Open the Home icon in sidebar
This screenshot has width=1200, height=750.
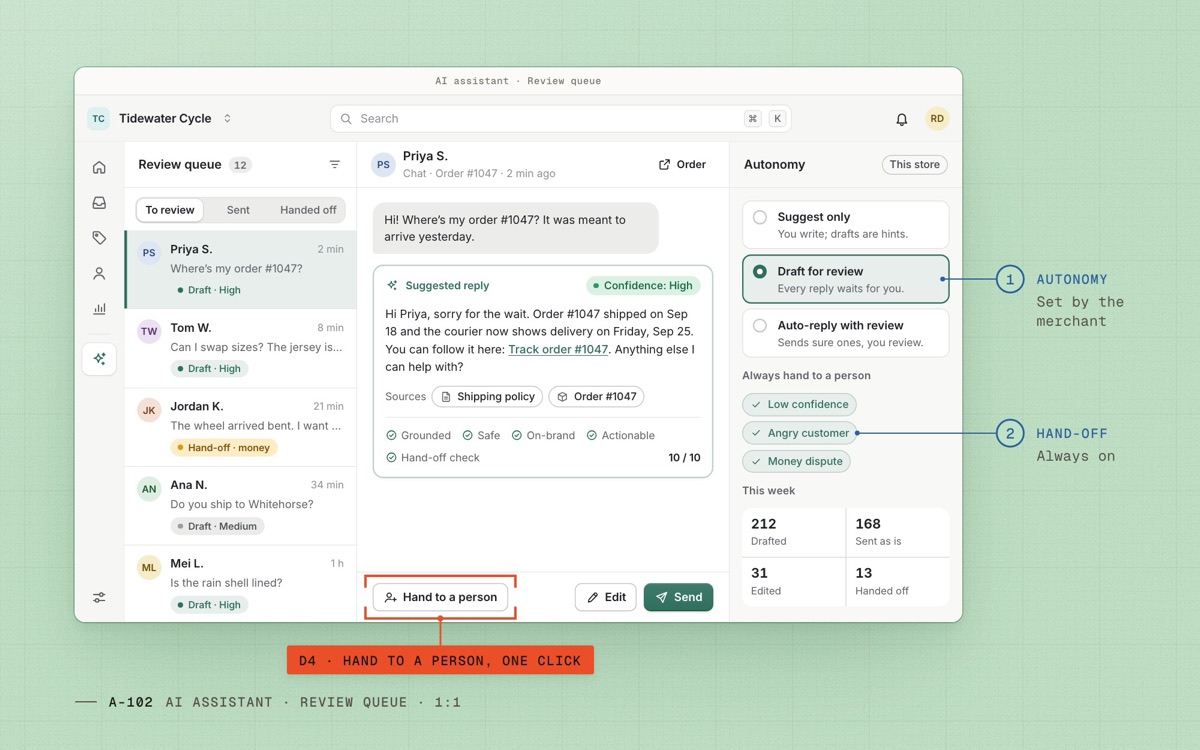coord(99,167)
